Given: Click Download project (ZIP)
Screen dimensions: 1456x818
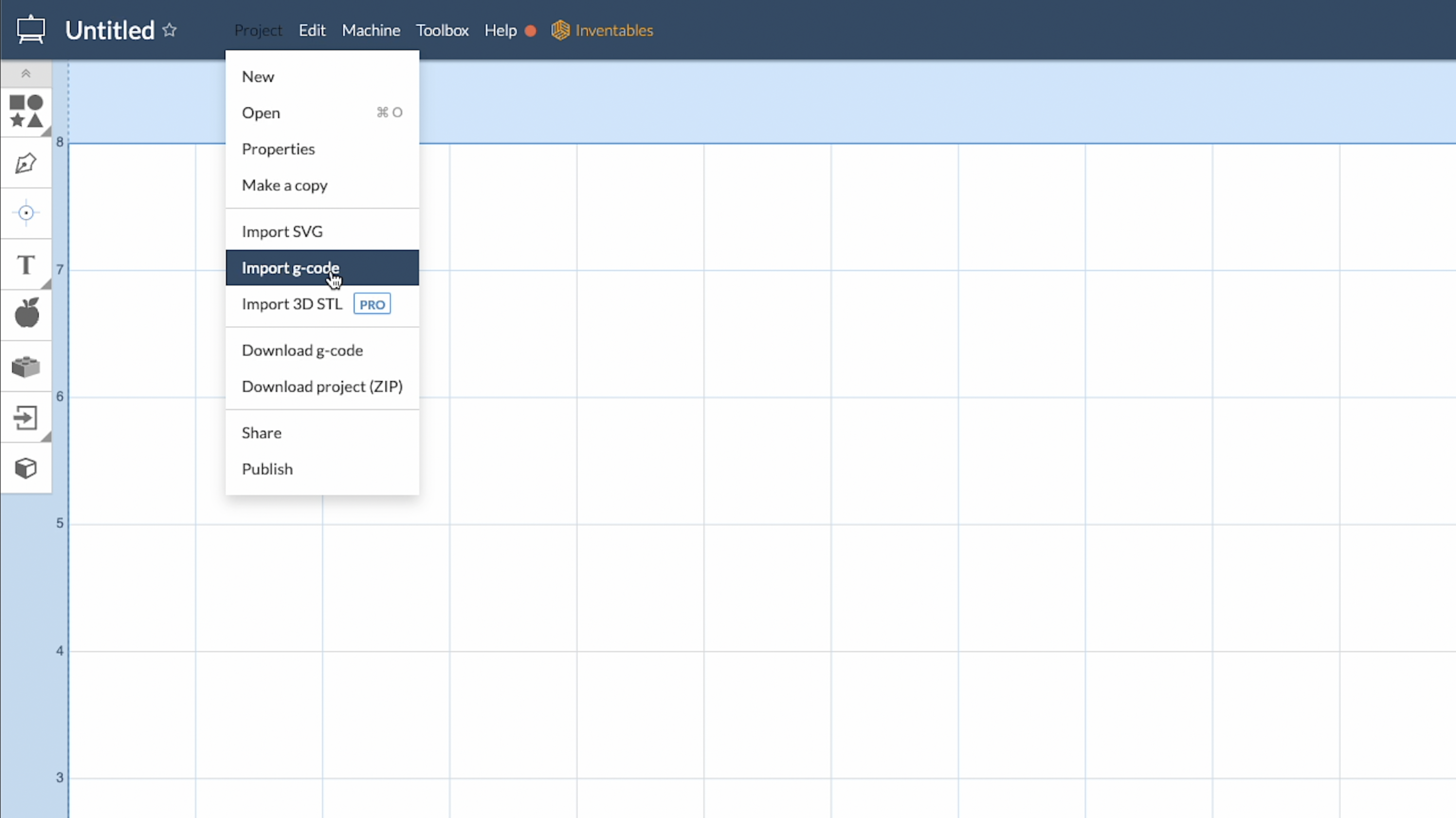Looking at the screenshot, I should coord(322,386).
